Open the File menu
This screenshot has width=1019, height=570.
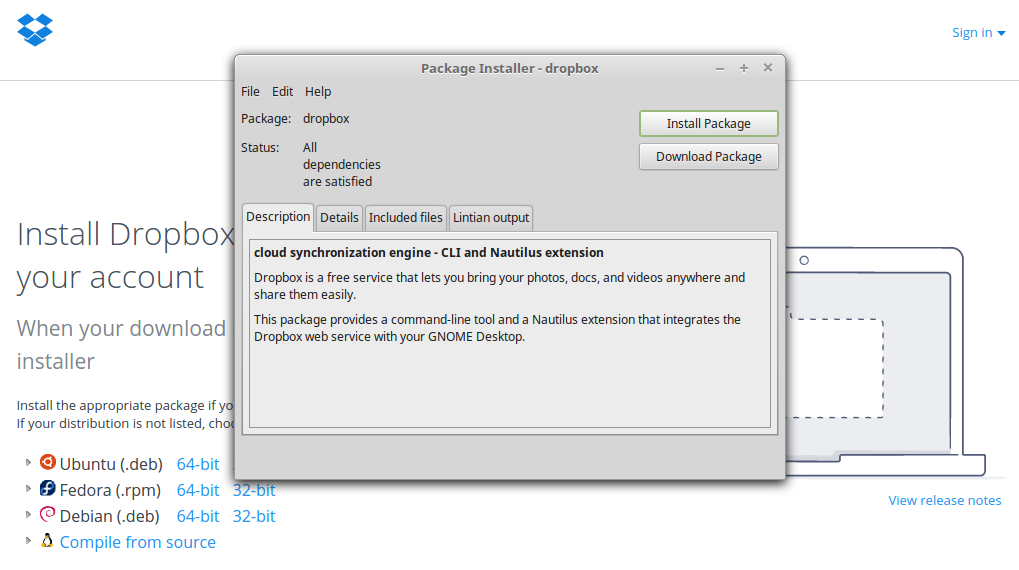[250, 92]
